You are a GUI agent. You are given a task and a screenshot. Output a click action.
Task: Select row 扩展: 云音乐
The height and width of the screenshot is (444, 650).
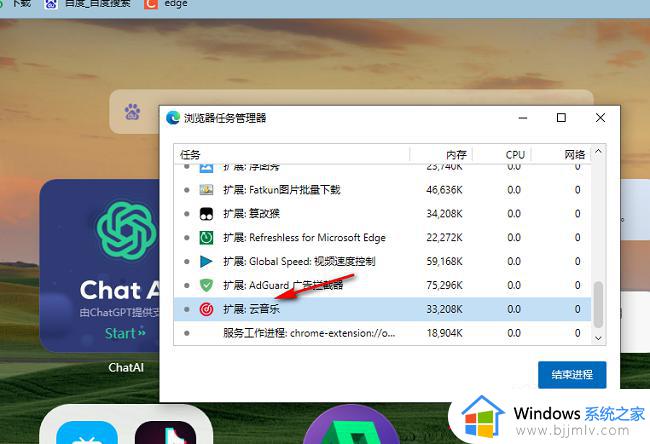(x=382, y=309)
